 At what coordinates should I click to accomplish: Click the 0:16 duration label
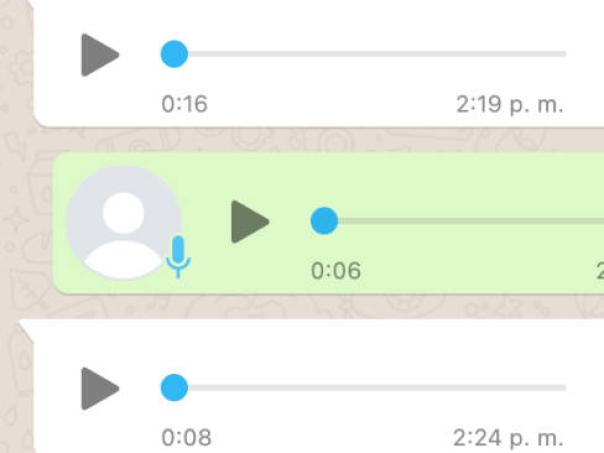coord(185,104)
